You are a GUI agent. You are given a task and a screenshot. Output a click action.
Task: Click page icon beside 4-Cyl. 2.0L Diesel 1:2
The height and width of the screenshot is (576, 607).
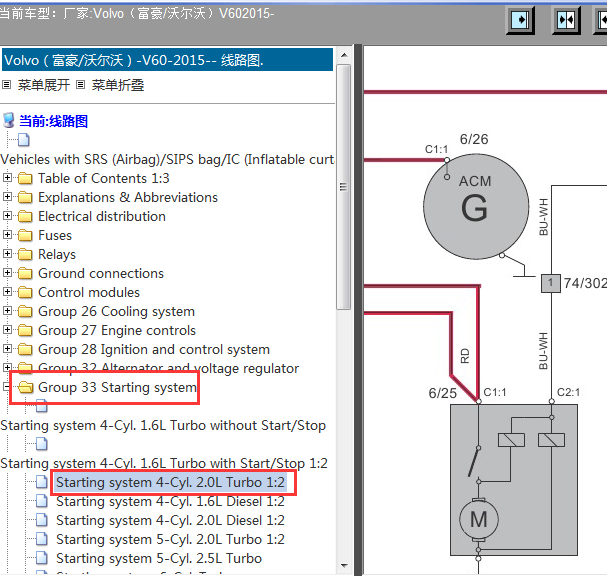tap(42, 520)
